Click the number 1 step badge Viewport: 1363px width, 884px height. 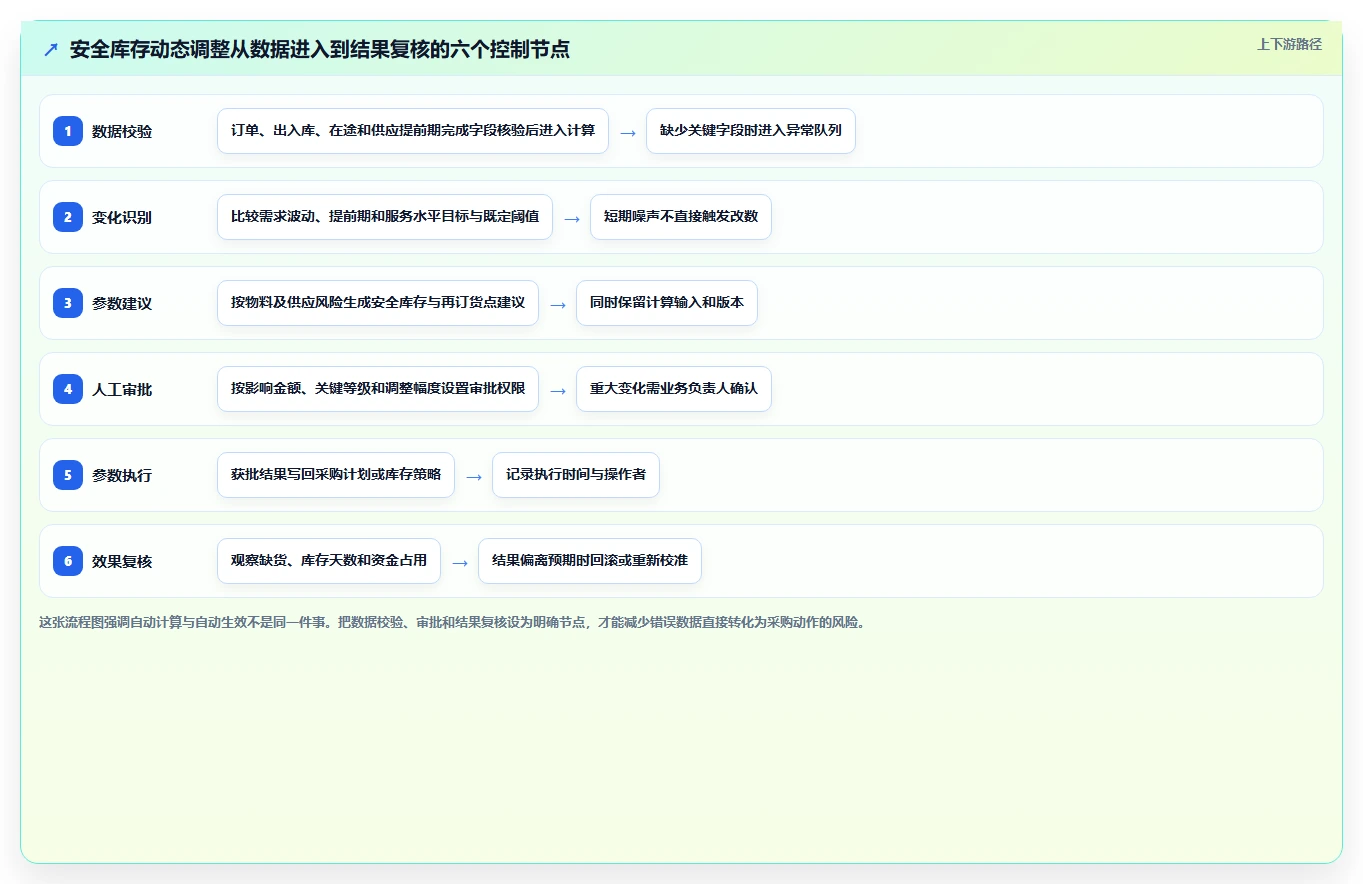pos(68,130)
